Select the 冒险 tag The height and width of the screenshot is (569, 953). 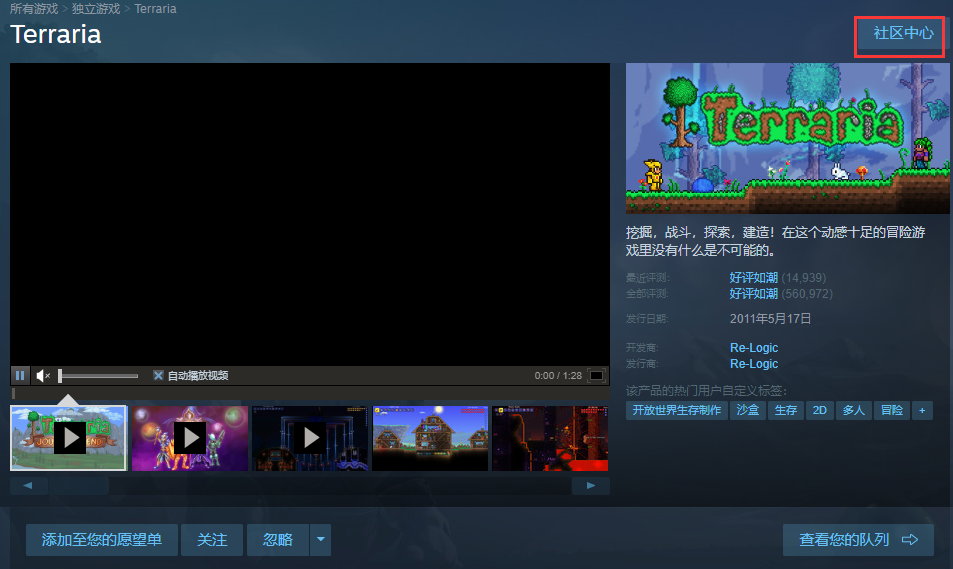(892, 410)
